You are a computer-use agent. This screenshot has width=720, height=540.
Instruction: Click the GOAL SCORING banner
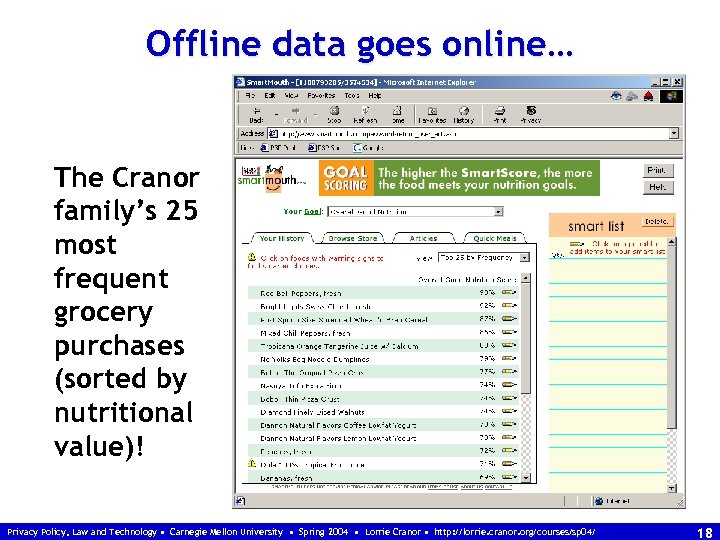click(x=459, y=178)
